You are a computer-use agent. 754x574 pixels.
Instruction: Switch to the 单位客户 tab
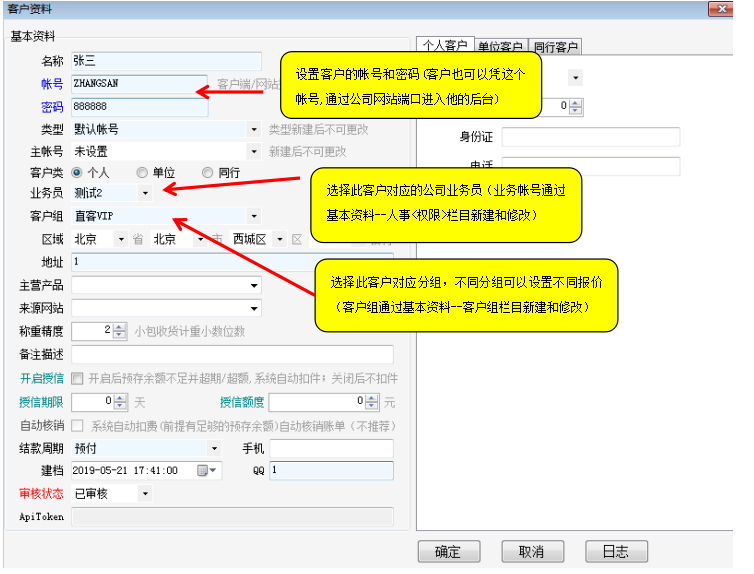click(x=500, y=46)
